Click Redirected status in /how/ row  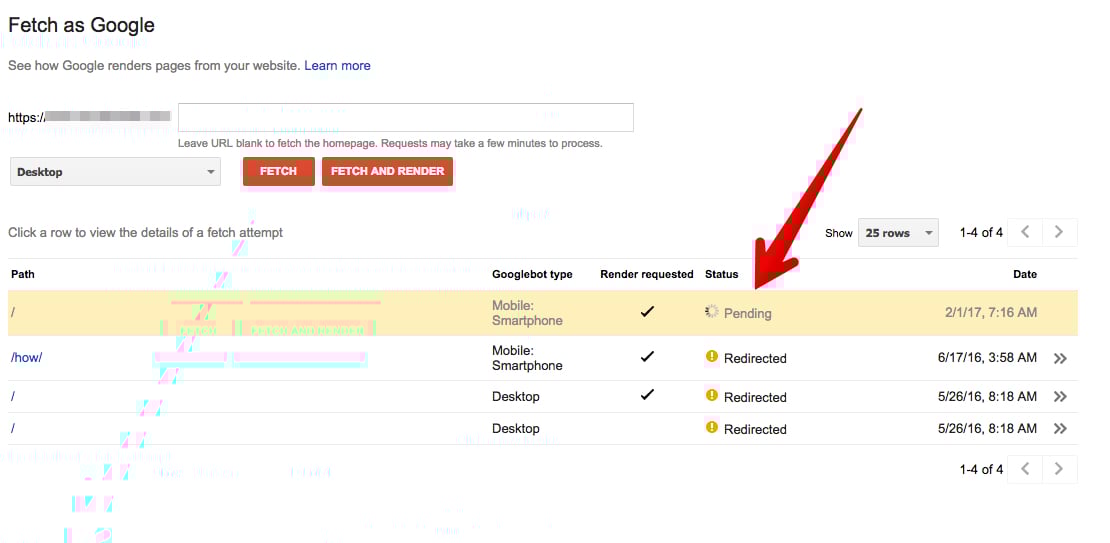(x=755, y=358)
